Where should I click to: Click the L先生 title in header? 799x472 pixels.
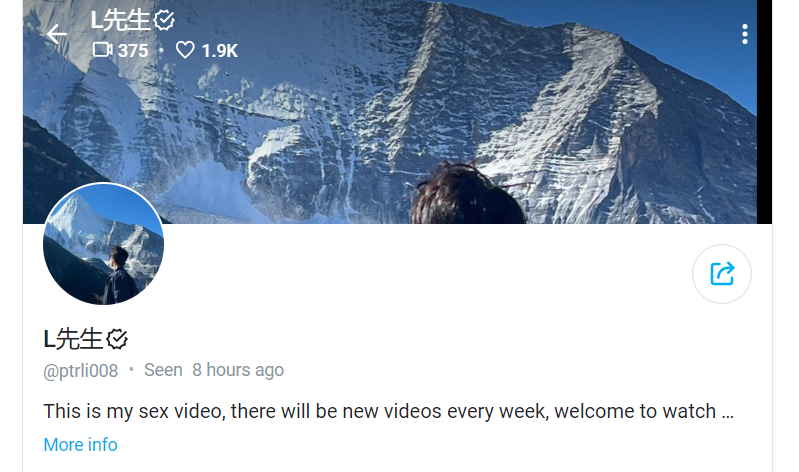120,20
